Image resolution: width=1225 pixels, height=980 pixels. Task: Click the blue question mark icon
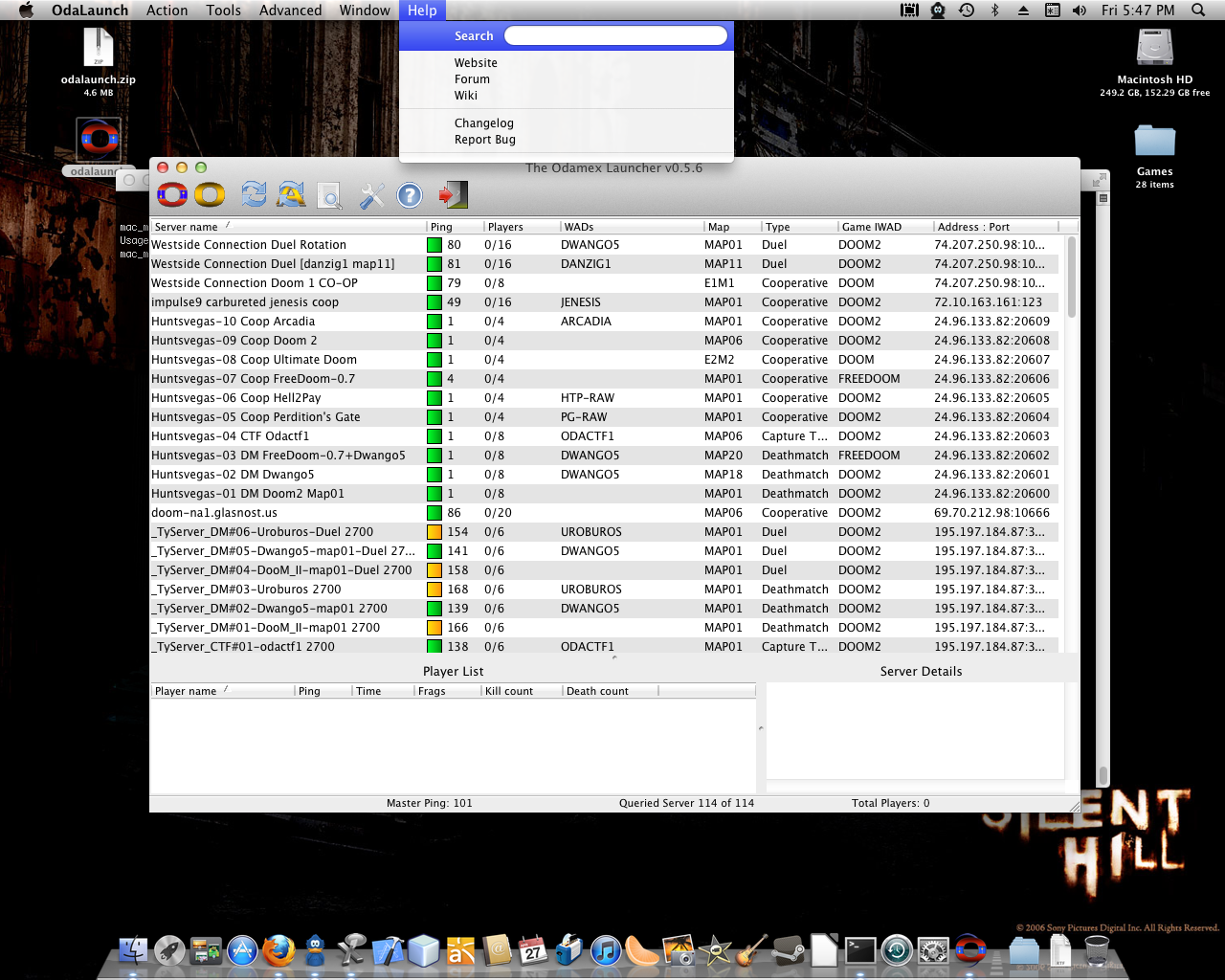410,196
